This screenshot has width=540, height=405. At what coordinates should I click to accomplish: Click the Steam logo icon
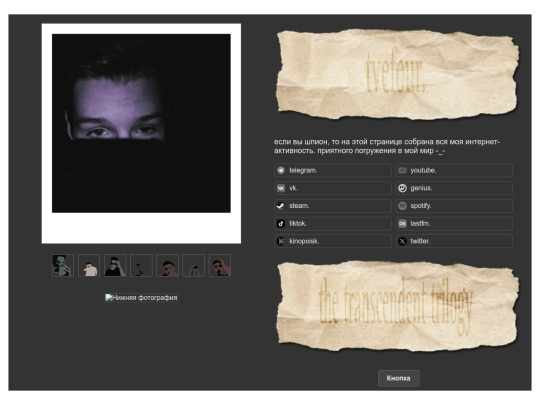281,206
